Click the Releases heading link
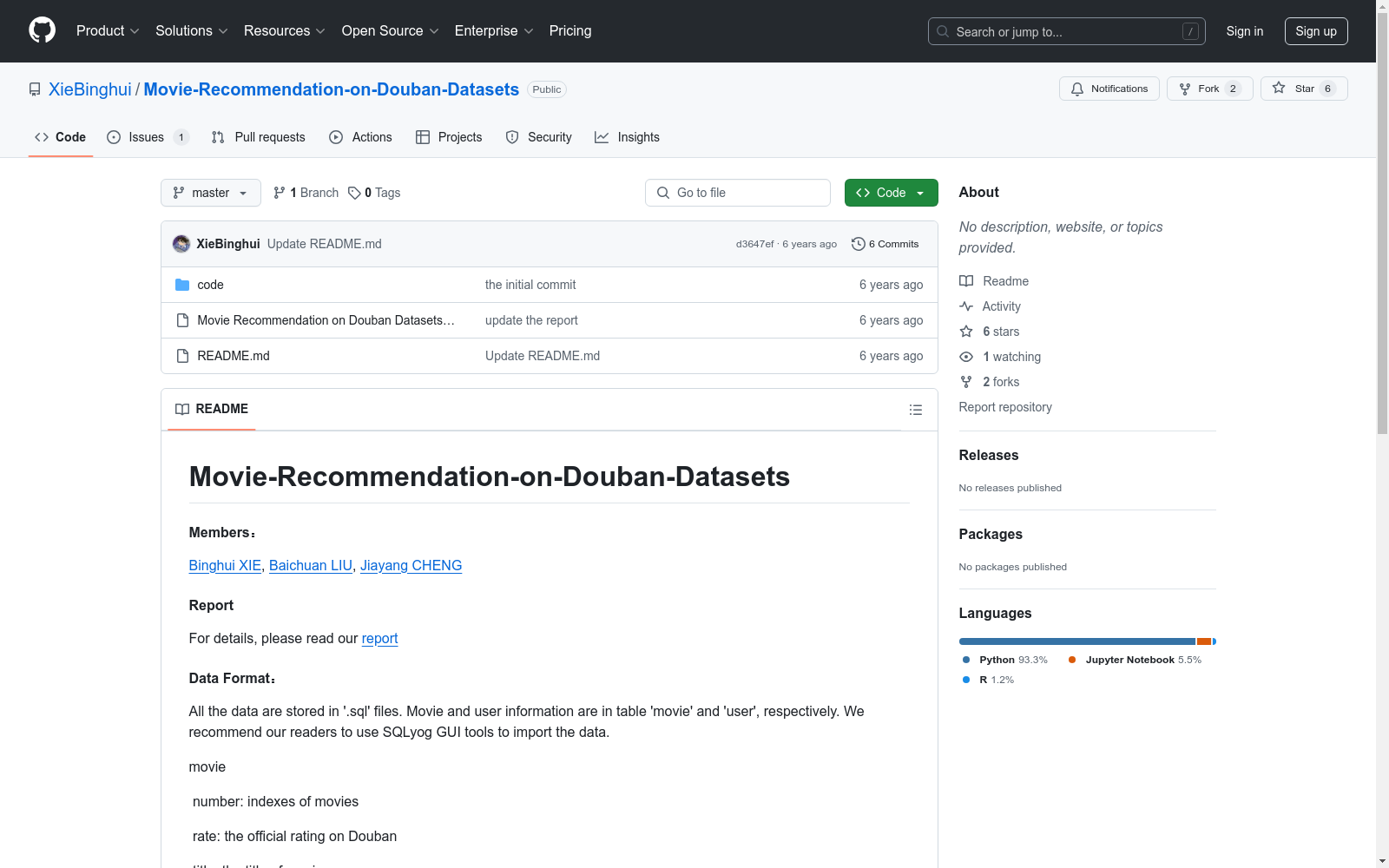The width and height of the screenshot is (1389, 868). point(989,455)
